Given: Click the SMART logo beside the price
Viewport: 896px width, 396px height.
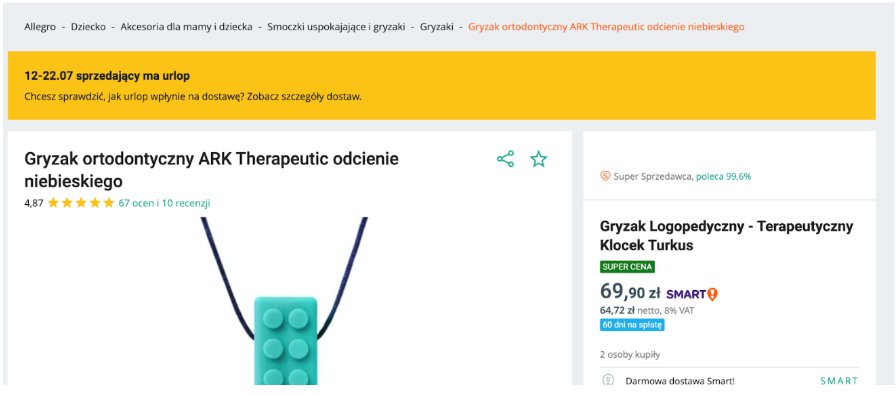Looking at the screenshot, I should point(686,295).
